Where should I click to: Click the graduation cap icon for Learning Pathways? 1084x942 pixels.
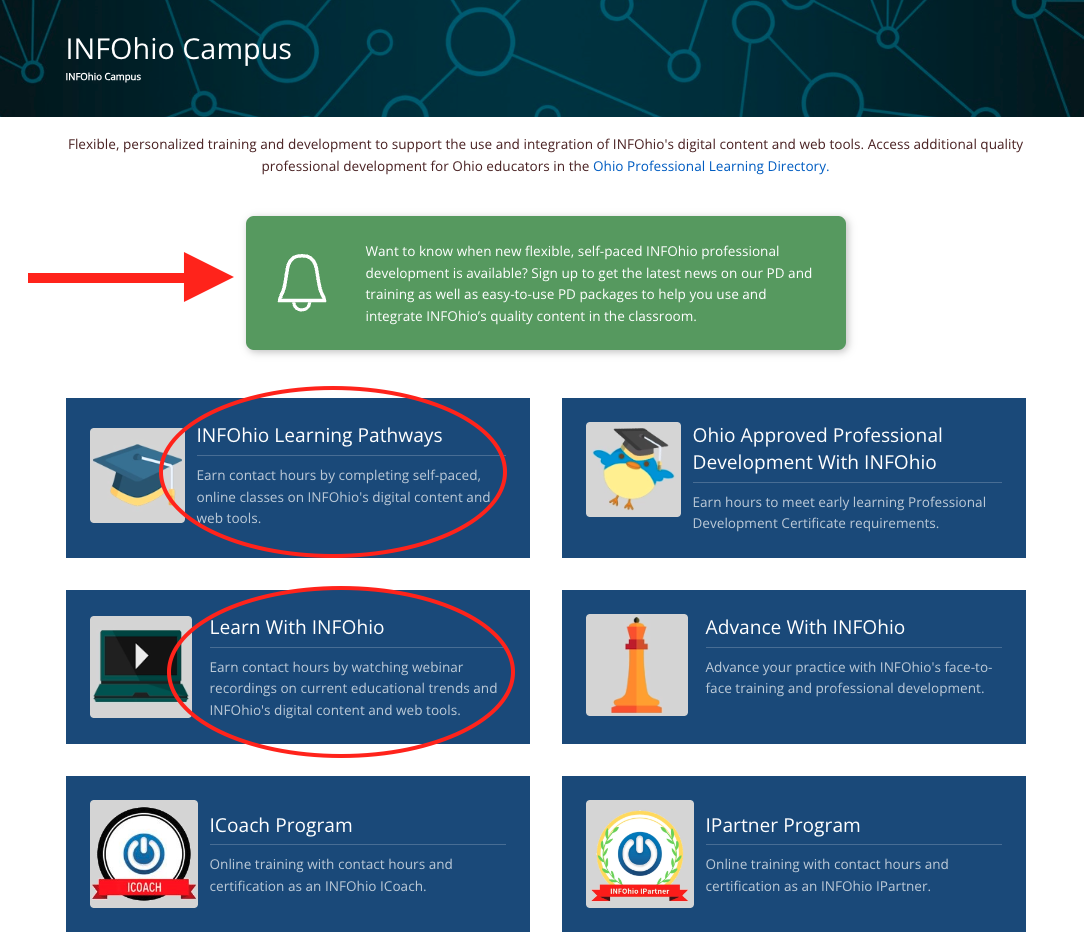137,475
